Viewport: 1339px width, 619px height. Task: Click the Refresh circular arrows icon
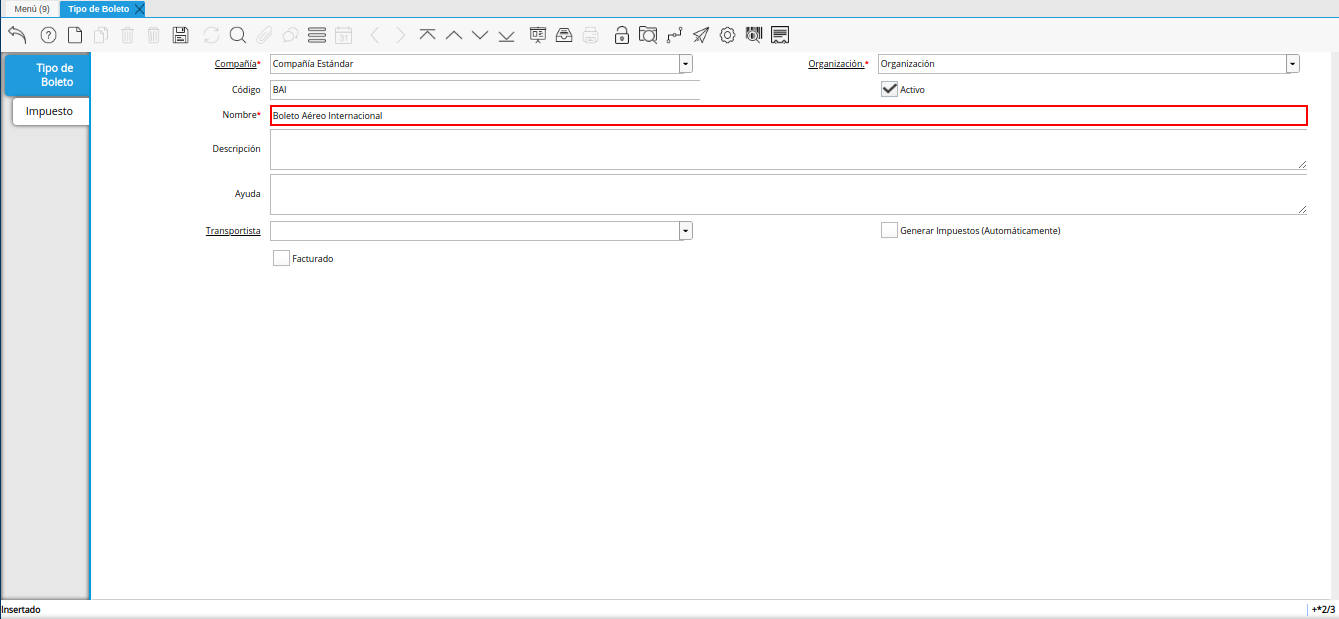tap(211, 35)
